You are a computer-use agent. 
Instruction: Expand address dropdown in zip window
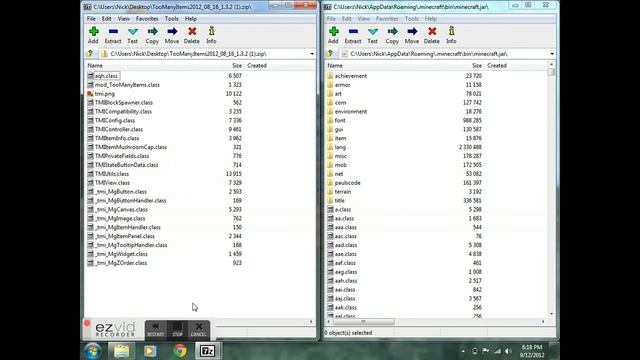(312, 54)
